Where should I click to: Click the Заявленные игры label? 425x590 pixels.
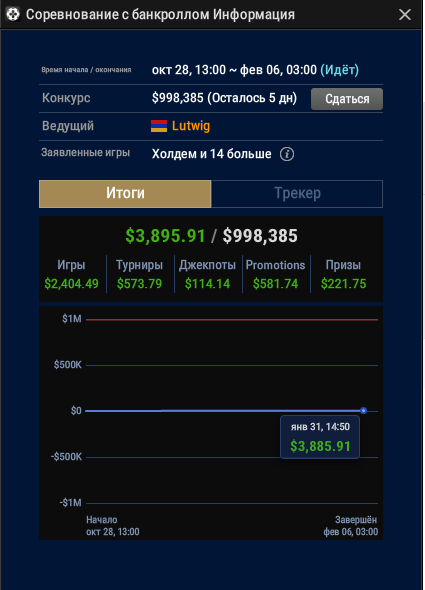click(x=85, y=152)
